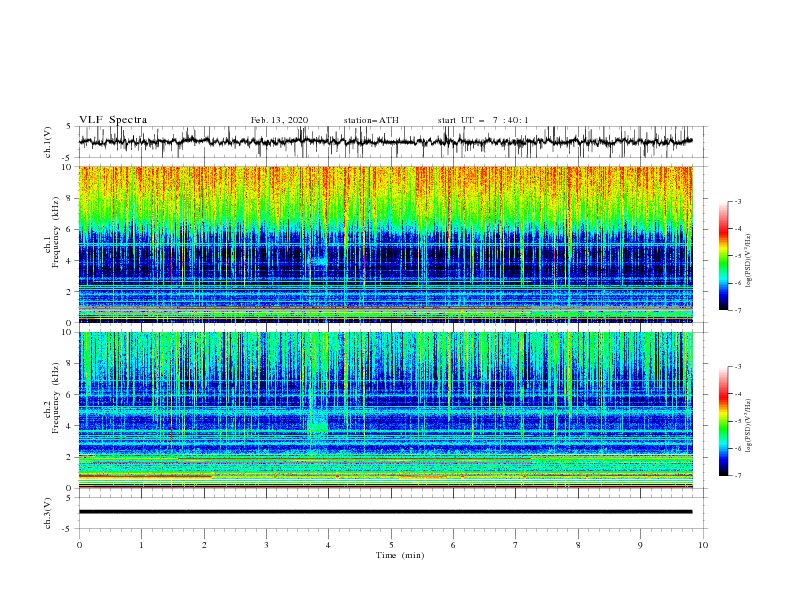Click the "ch.1(V)" waveform axis label
792x612 pixels.
point(48,142)
